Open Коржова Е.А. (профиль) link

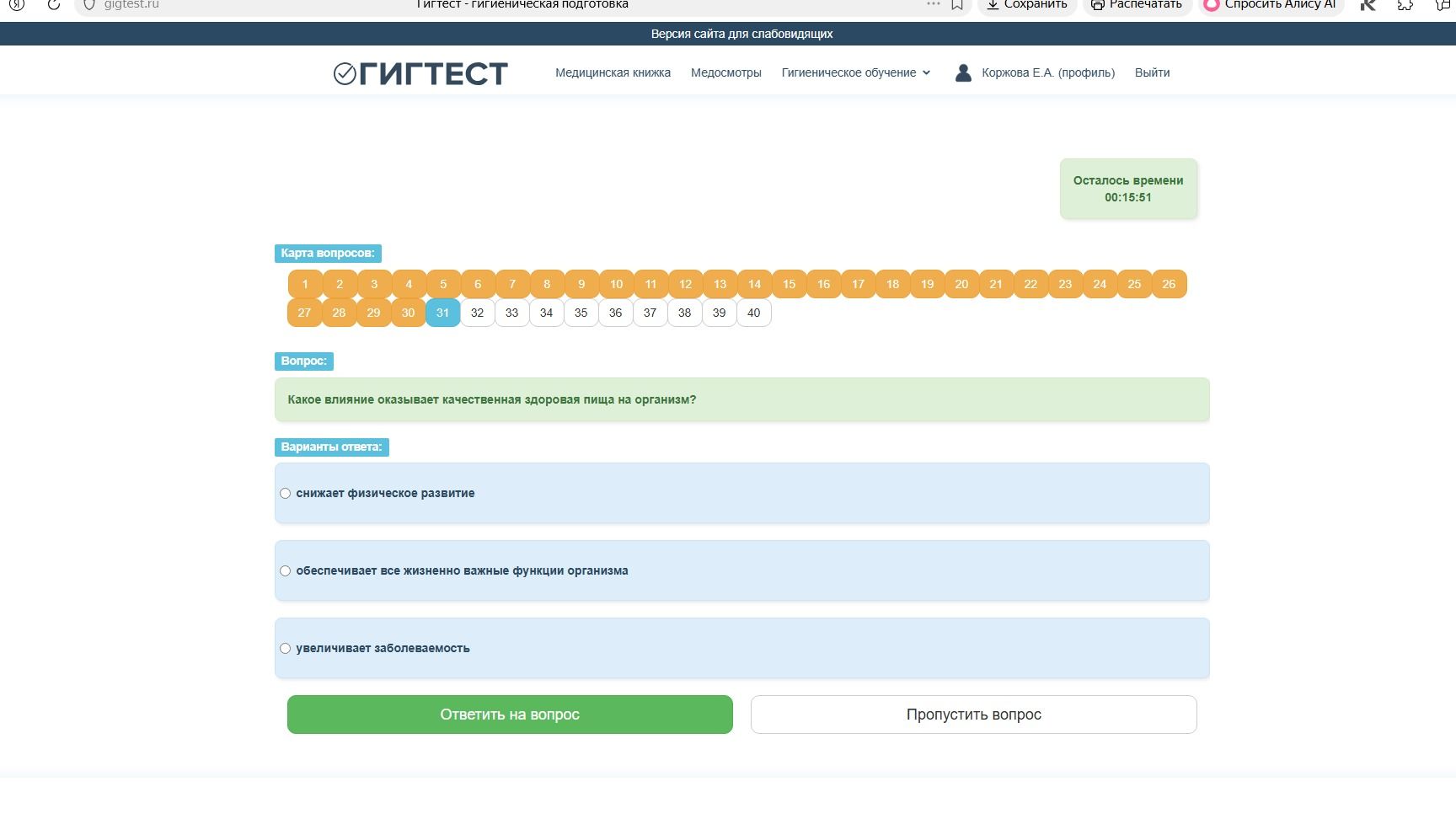1048,72
